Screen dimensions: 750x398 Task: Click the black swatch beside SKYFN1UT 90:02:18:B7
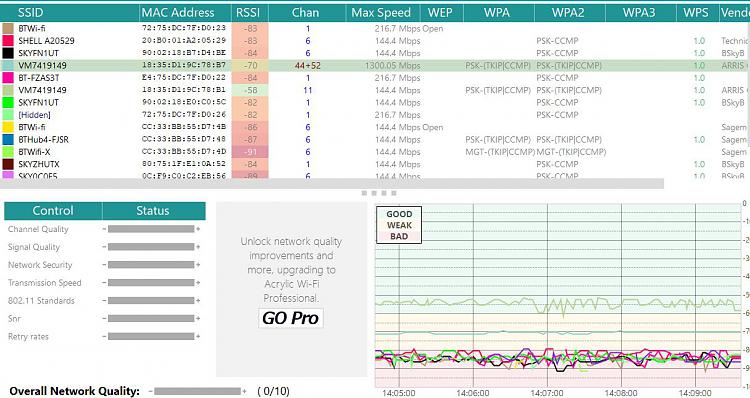coord(8,53)
